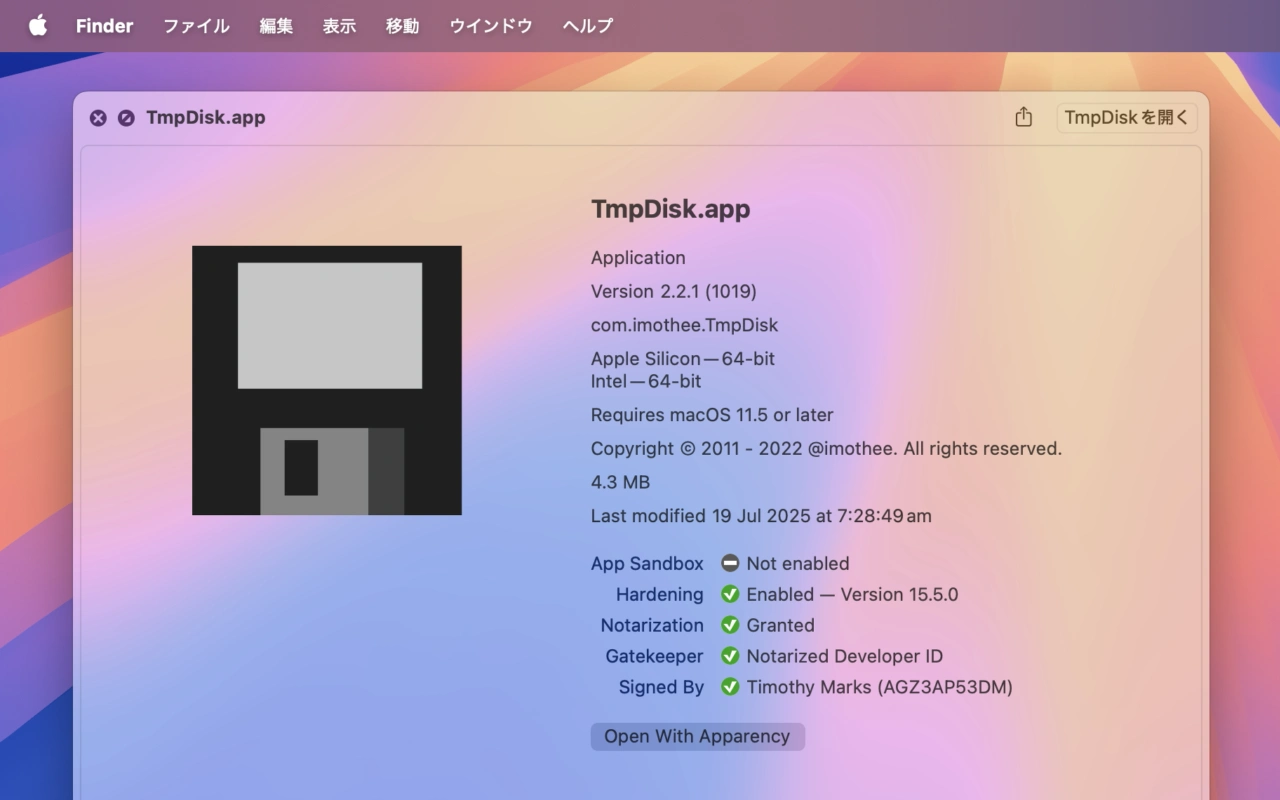
Task: Open the ファイル menu
Action: [x=196, y=26]
